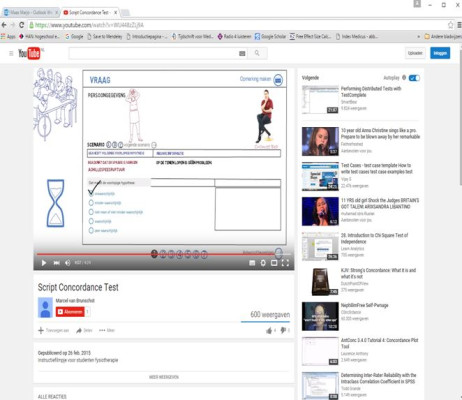462x400 pixels.
Task: Go forward with the browser forward arrow
Action: 13,25
